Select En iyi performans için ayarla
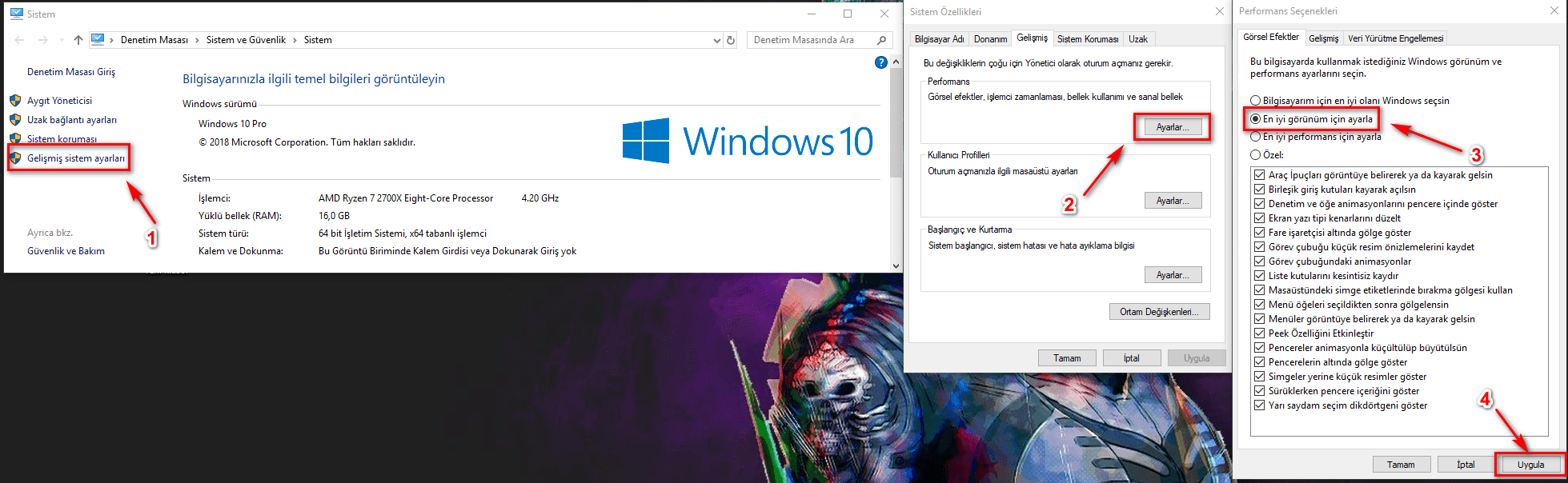Image resolution: width=1568 pixels, height=483 pixels. pos(1316,137)
